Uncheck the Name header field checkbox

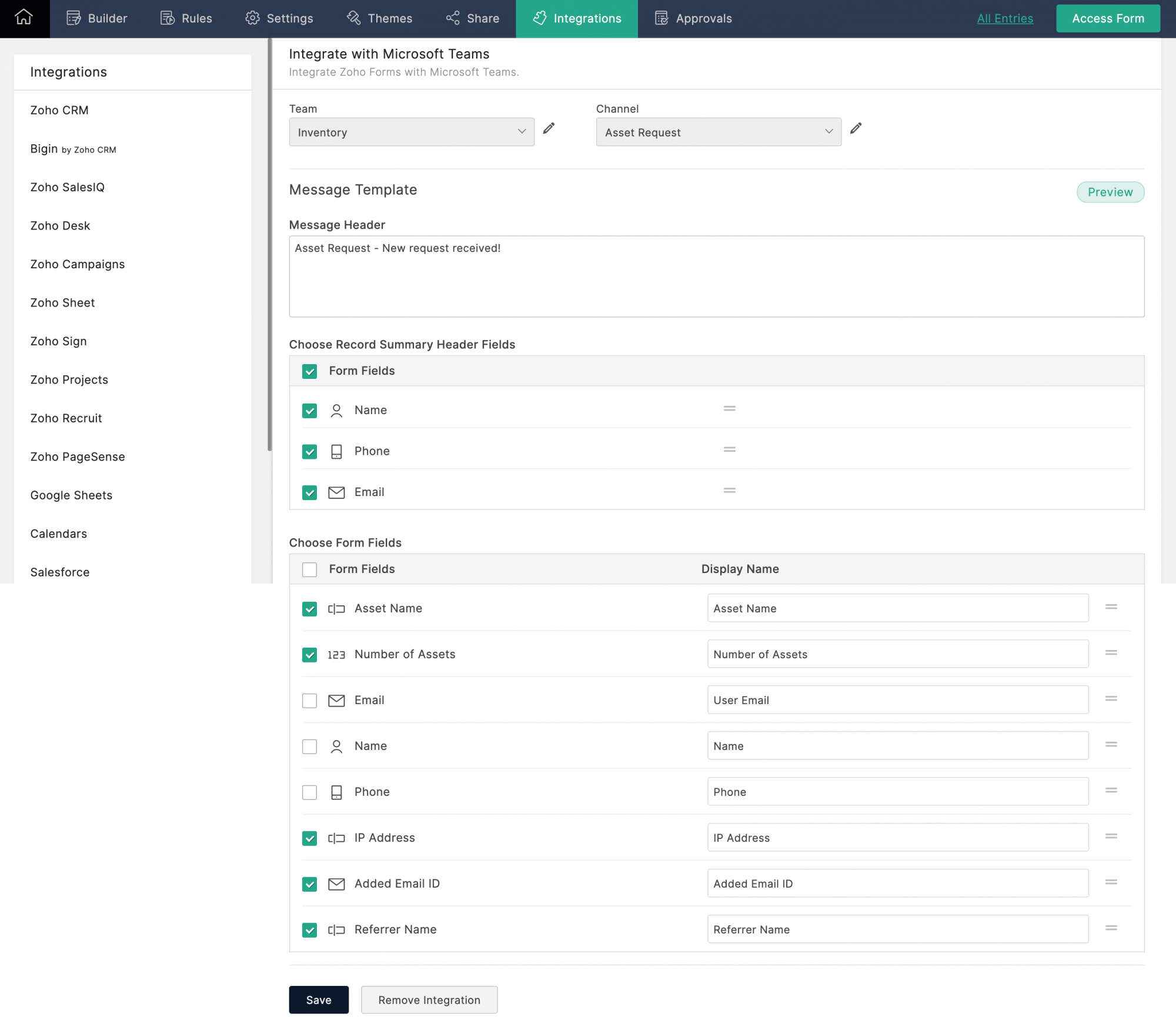point(309,411)
